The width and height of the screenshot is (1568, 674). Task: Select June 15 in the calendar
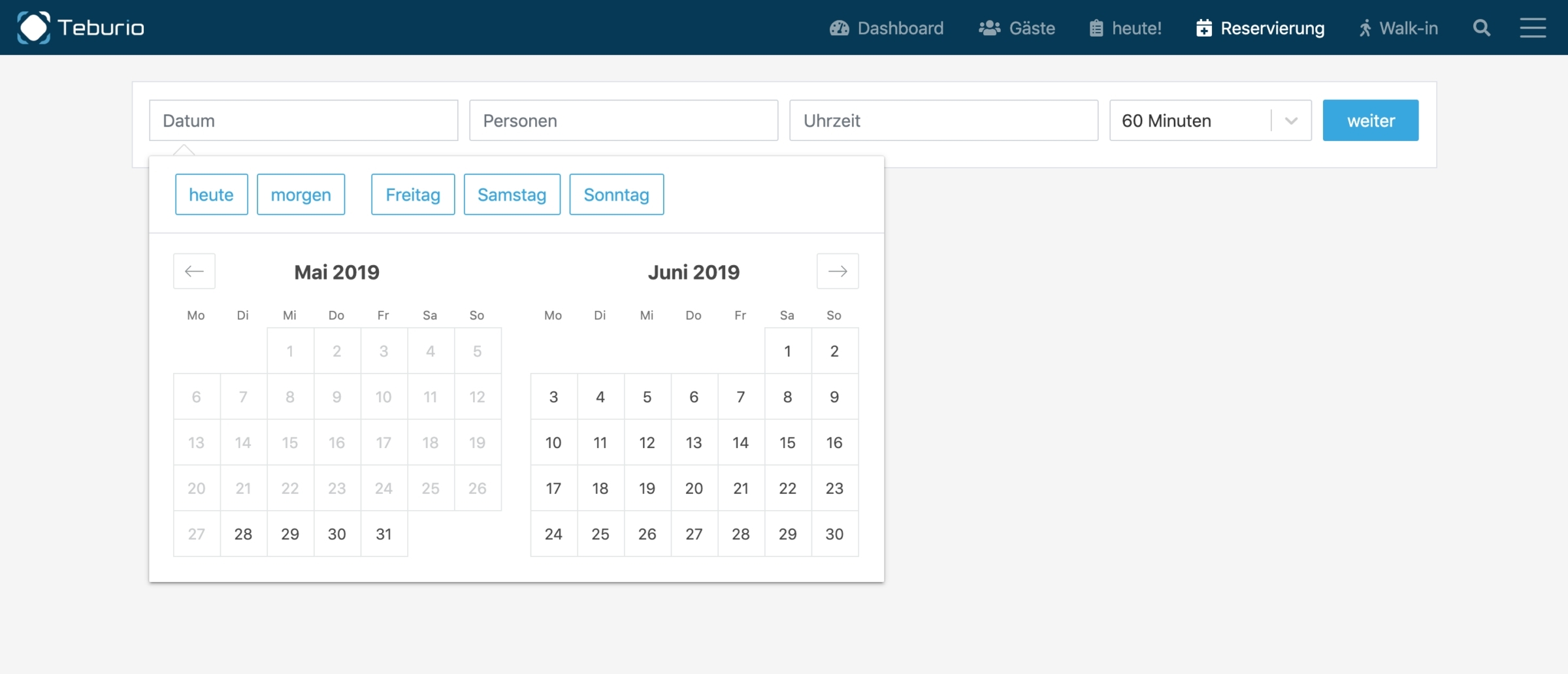(x=787, y=443)
